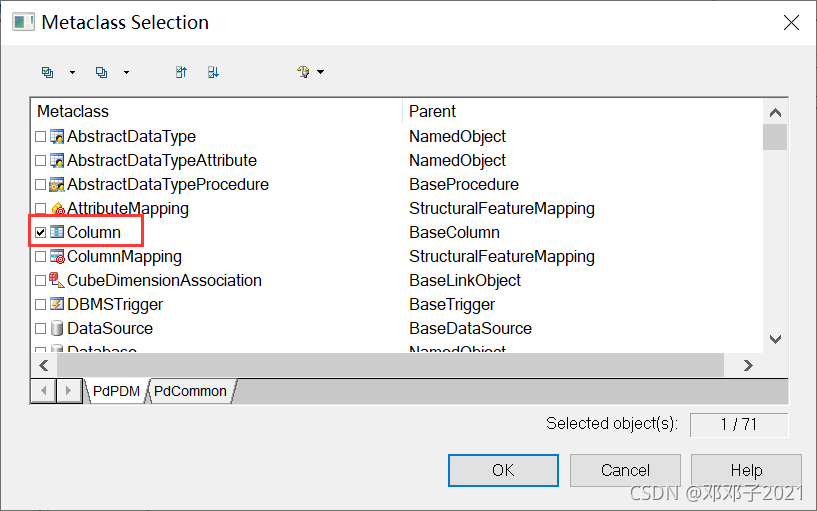Open dropdown arrow next to Select All
Viewport: 817px width, 511px height.
pos(72,72)
